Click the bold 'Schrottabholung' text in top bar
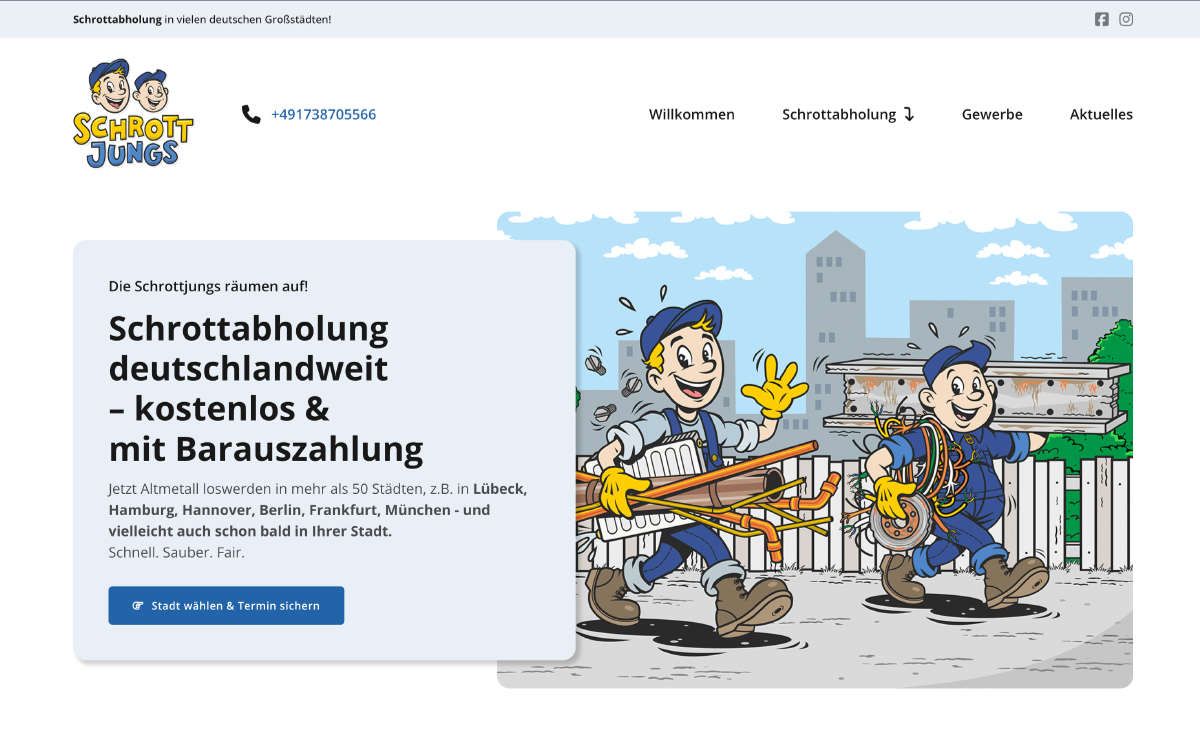This screenshot has width=1200, height=750. point(117,19)
